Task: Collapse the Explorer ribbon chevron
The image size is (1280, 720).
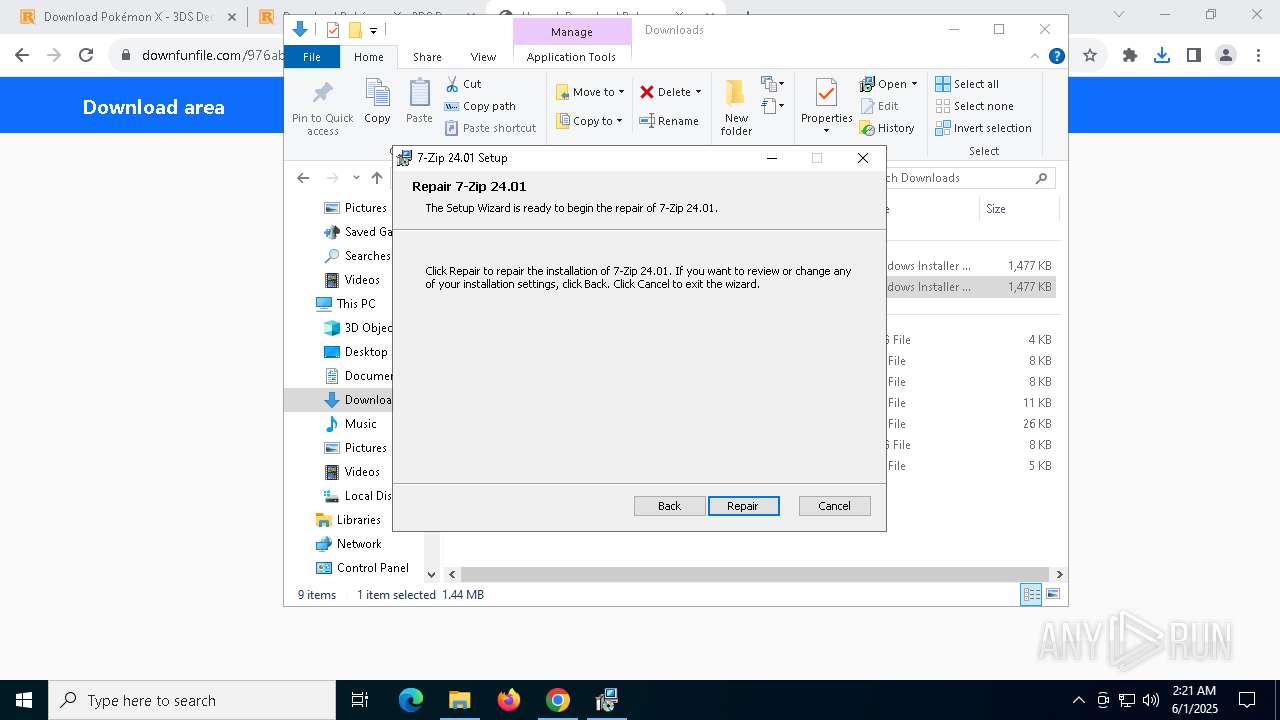Action: (x=1035, y=57)
